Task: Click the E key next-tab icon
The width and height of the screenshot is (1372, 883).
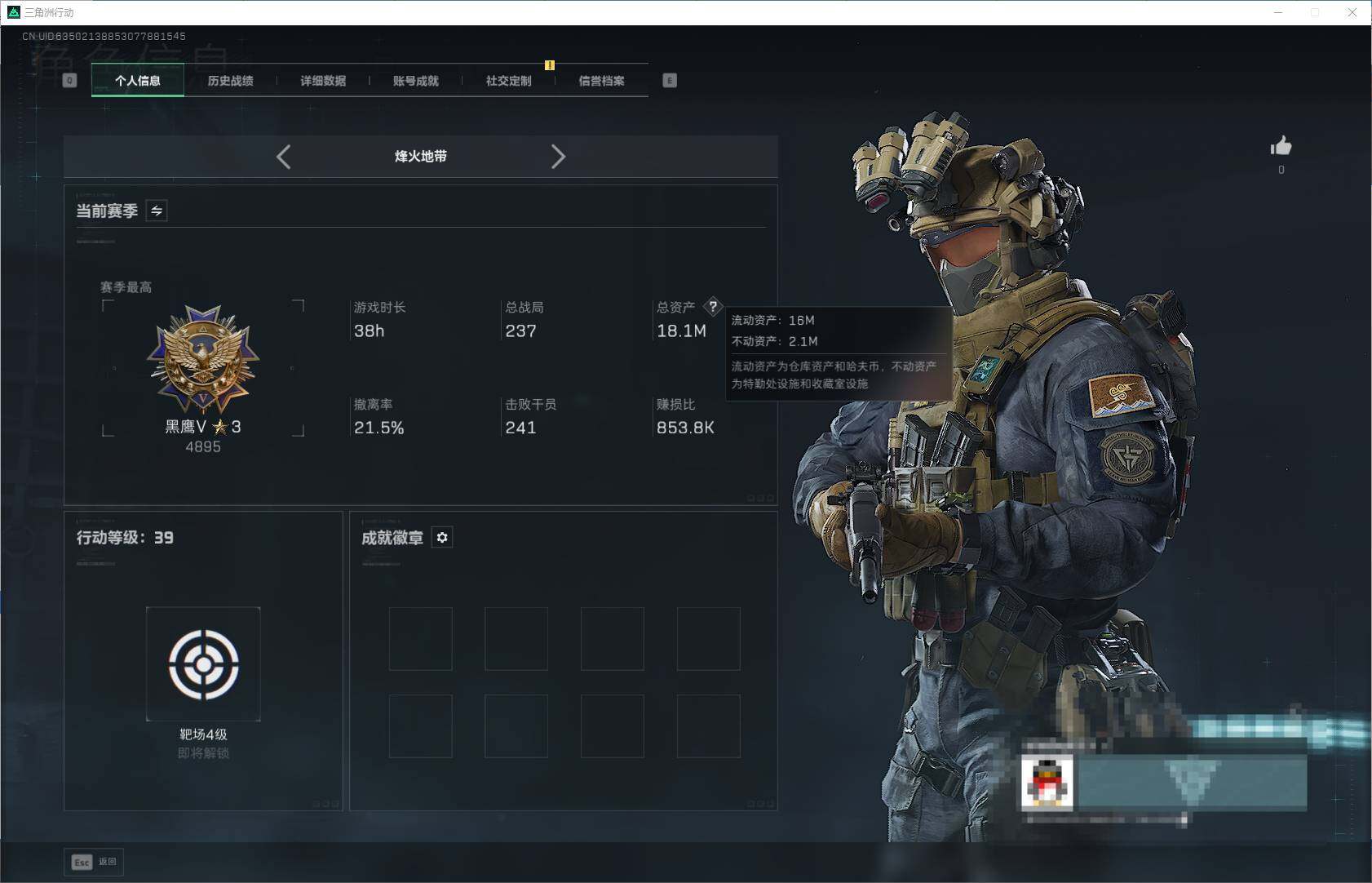Action: [670, 80]
